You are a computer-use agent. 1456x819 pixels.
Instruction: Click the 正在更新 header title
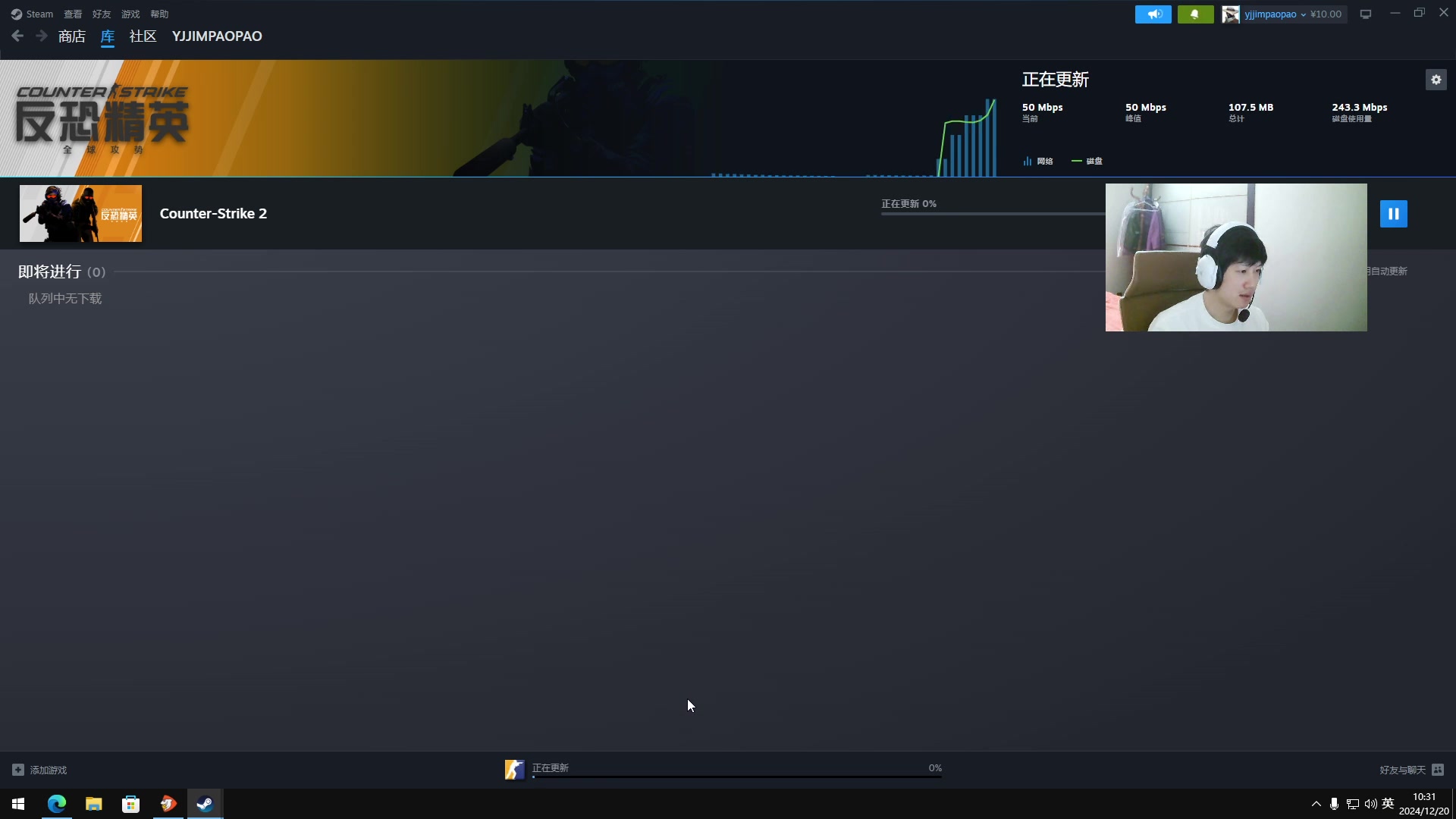click(1055, 80)
